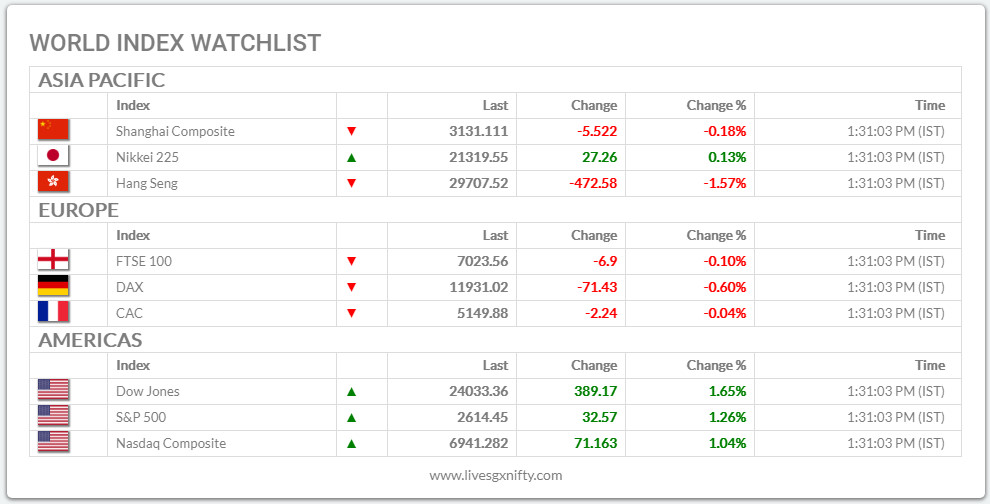Image resolution: width=990 pixels, height=504 pixels.
Task: Click the green up arrow for Nikkei 225
Action: 352,157
